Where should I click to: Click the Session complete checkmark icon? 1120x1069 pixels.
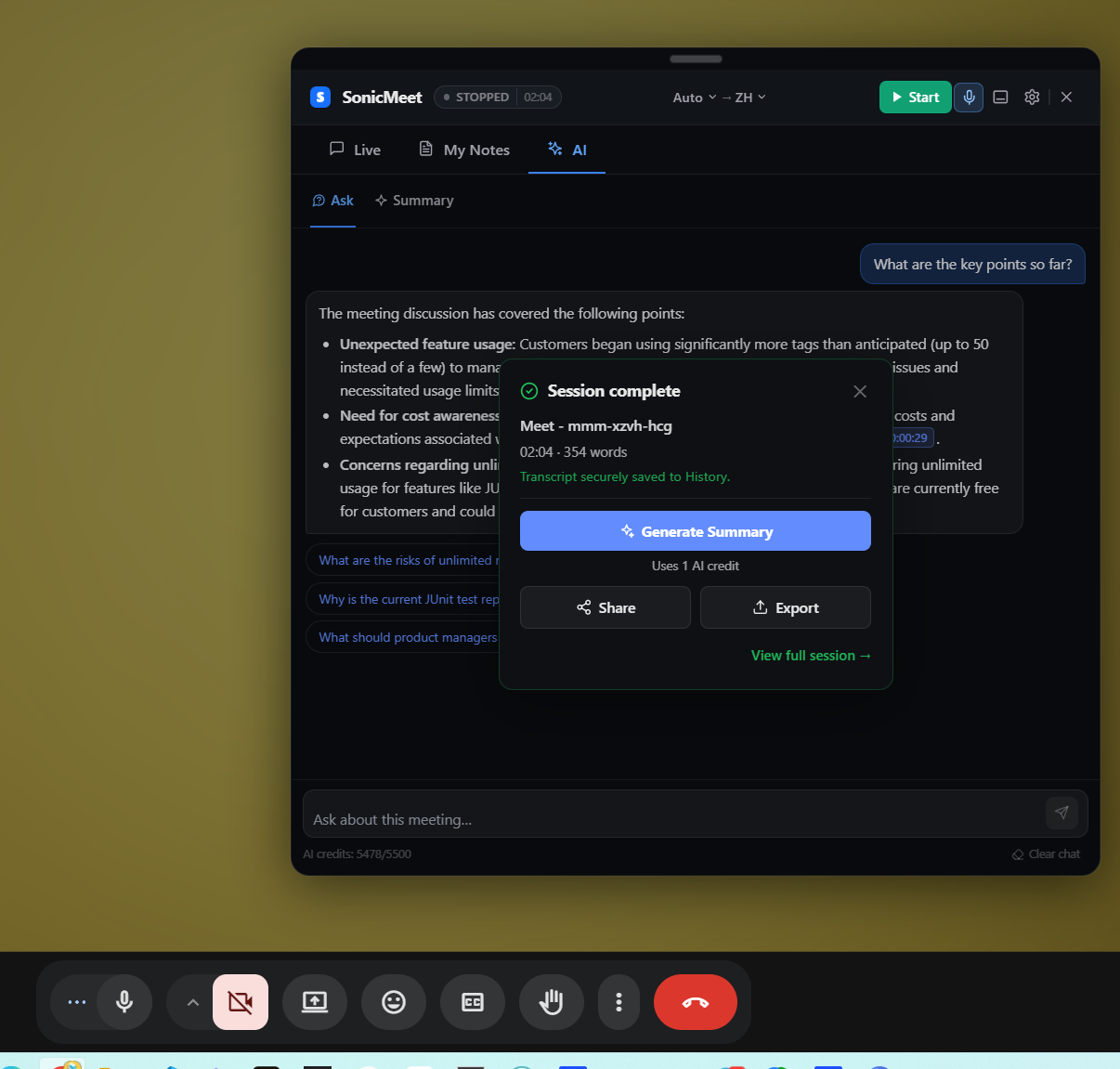529,391
